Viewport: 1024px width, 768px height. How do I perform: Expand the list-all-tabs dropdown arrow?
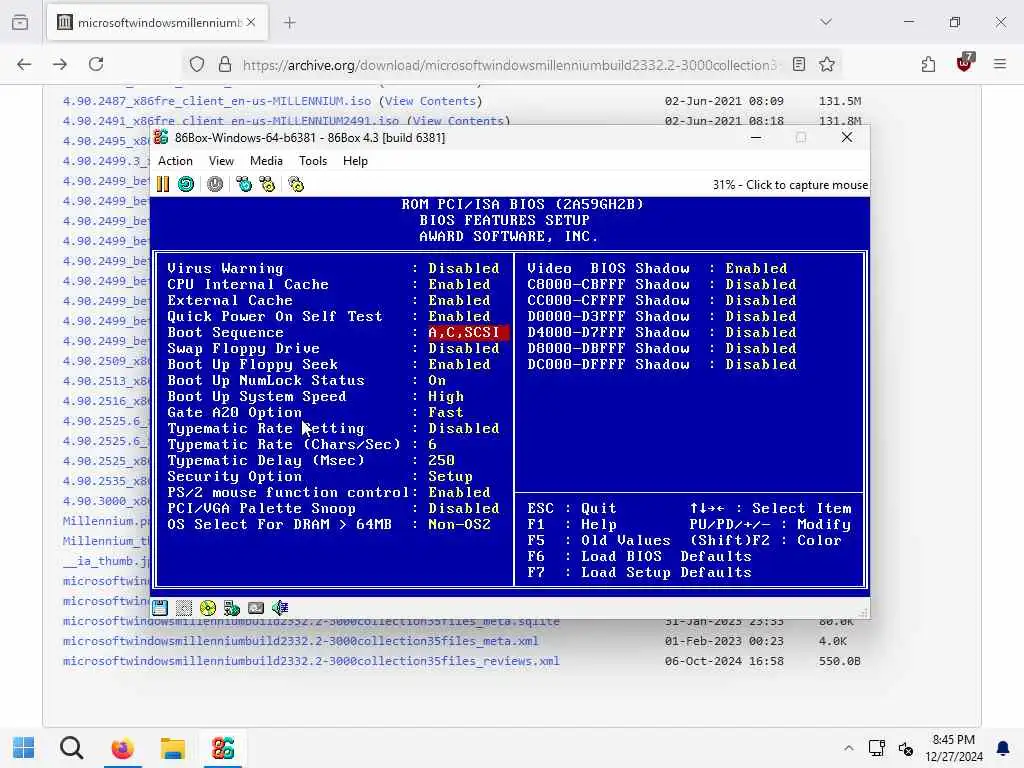point(826,22)
